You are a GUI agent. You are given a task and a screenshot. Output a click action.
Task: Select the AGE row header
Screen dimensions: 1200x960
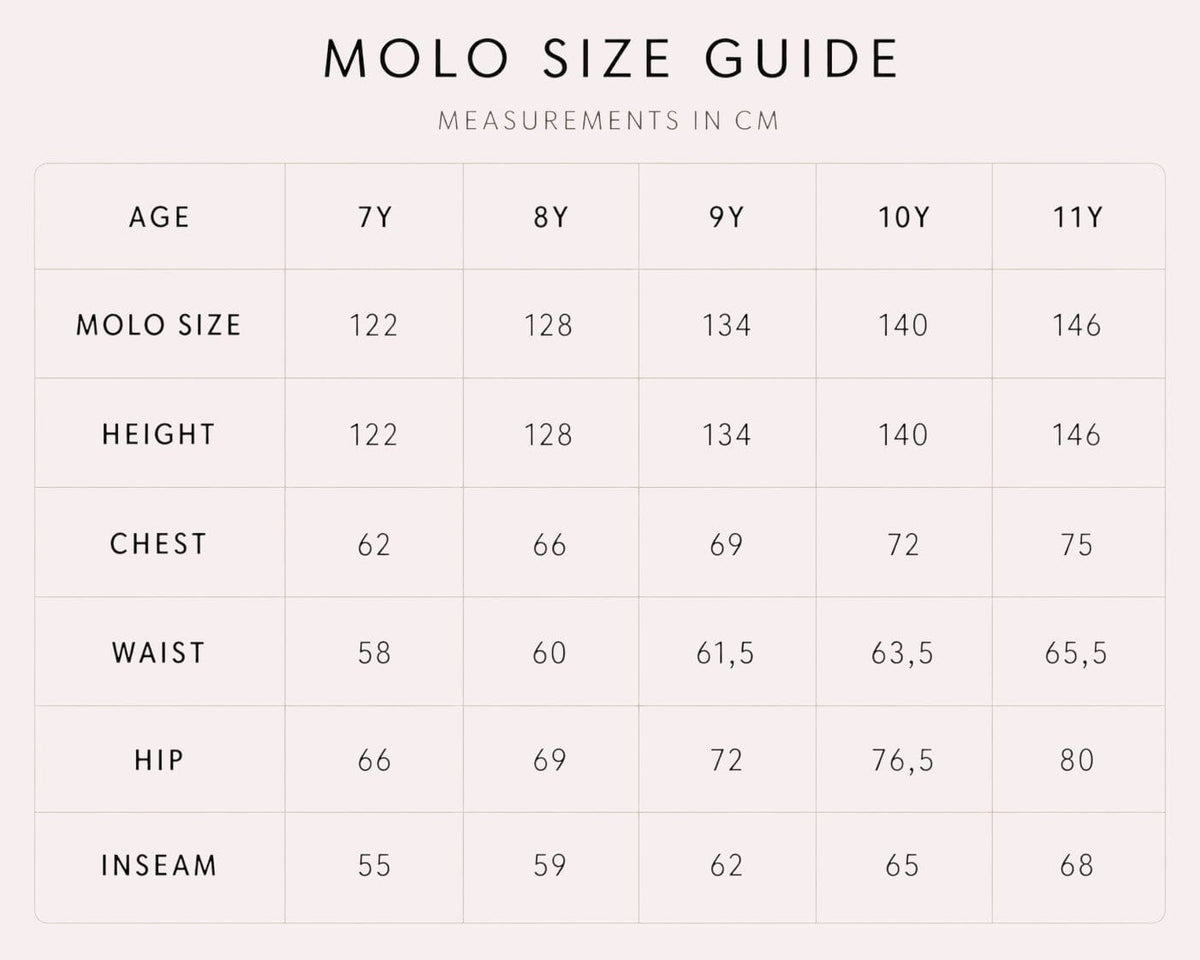click(x=159, y=216)
